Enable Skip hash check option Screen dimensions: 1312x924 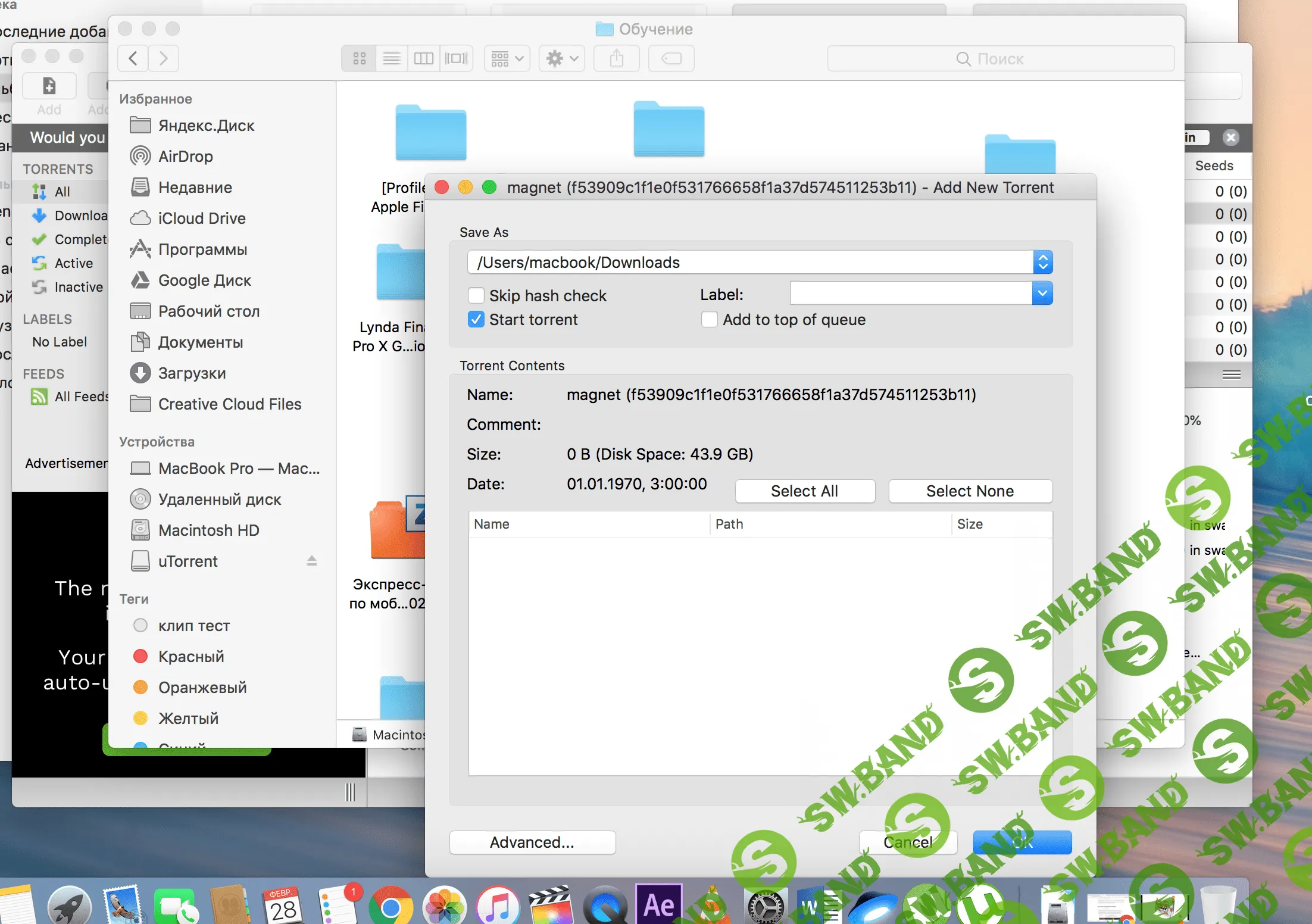[476, 296]
